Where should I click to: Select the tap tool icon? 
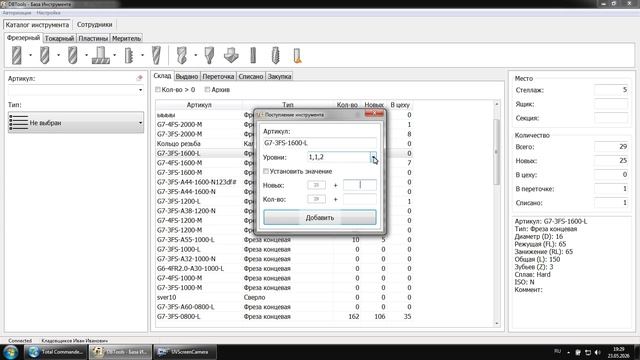tap(276, 55)
